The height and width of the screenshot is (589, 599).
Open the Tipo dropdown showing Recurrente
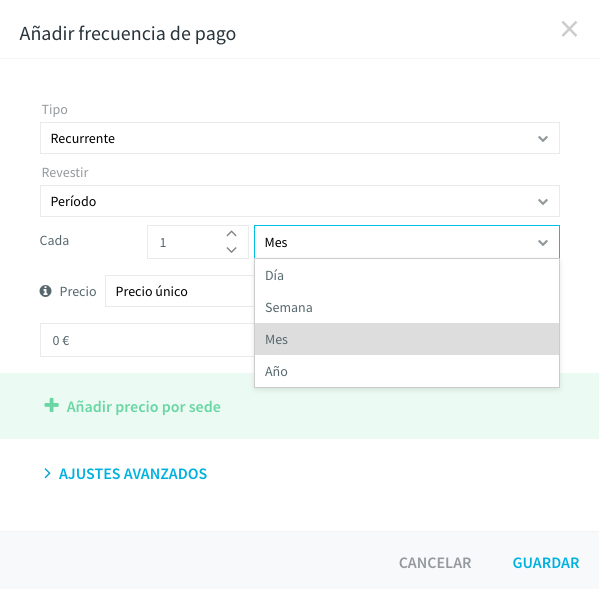(300, 138)
